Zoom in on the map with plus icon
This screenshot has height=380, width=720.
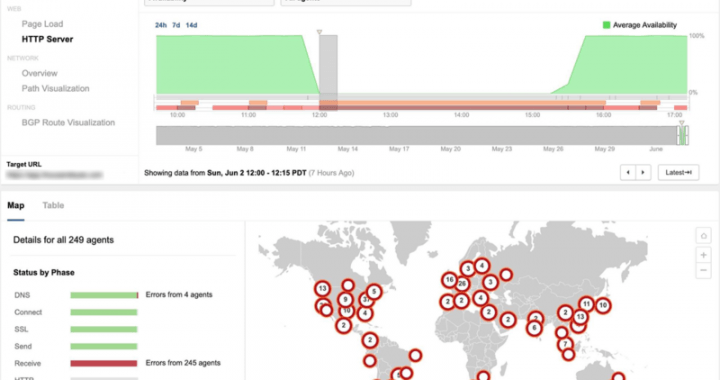point(703,255)
